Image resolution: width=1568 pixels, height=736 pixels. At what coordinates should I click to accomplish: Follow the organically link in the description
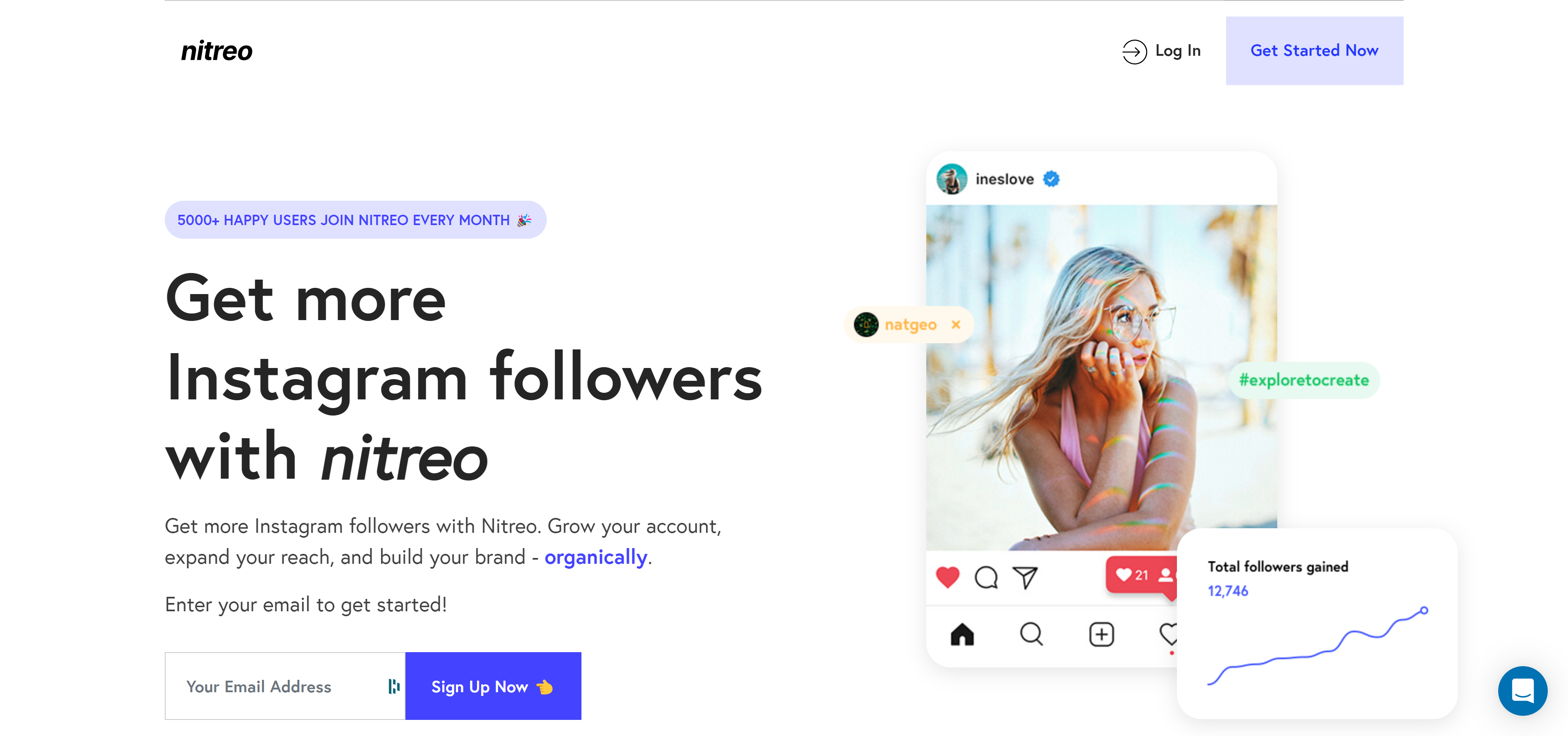pos(595,557)
